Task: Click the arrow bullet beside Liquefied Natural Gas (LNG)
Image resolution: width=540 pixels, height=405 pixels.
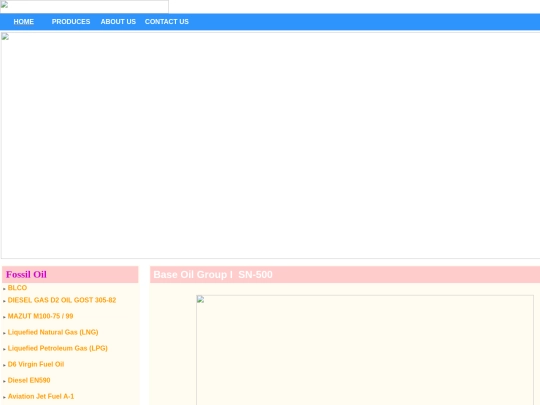Action: [x=4, y=333]
